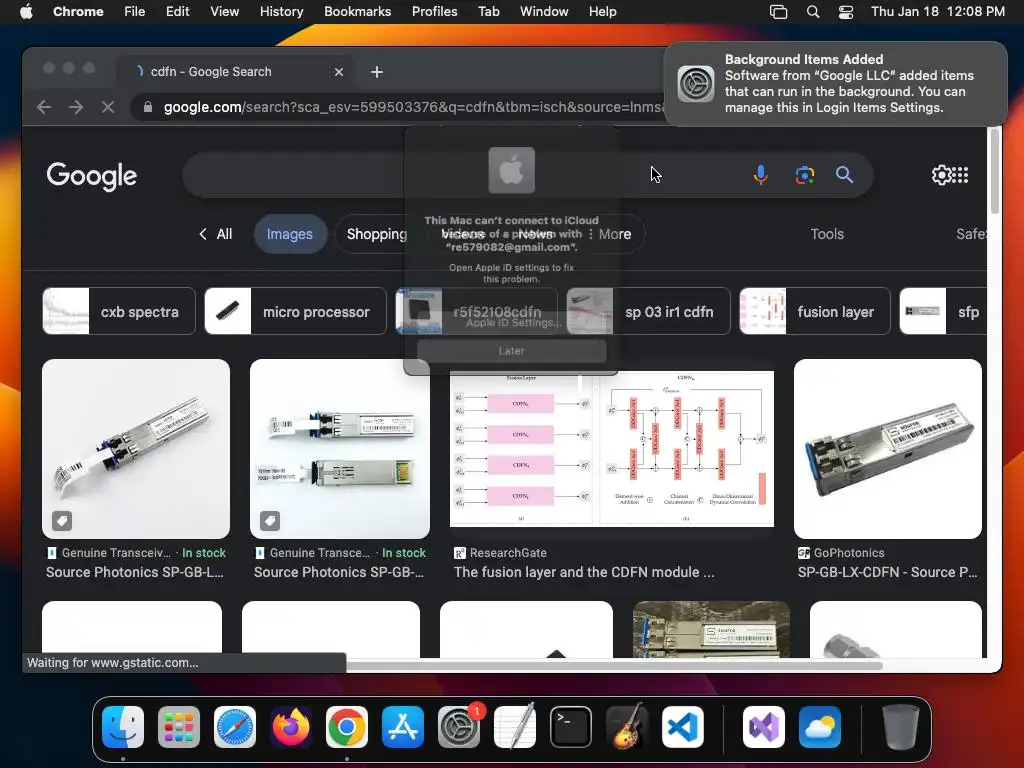Open System Settings with badge in Dock

[x=458, y=727]
